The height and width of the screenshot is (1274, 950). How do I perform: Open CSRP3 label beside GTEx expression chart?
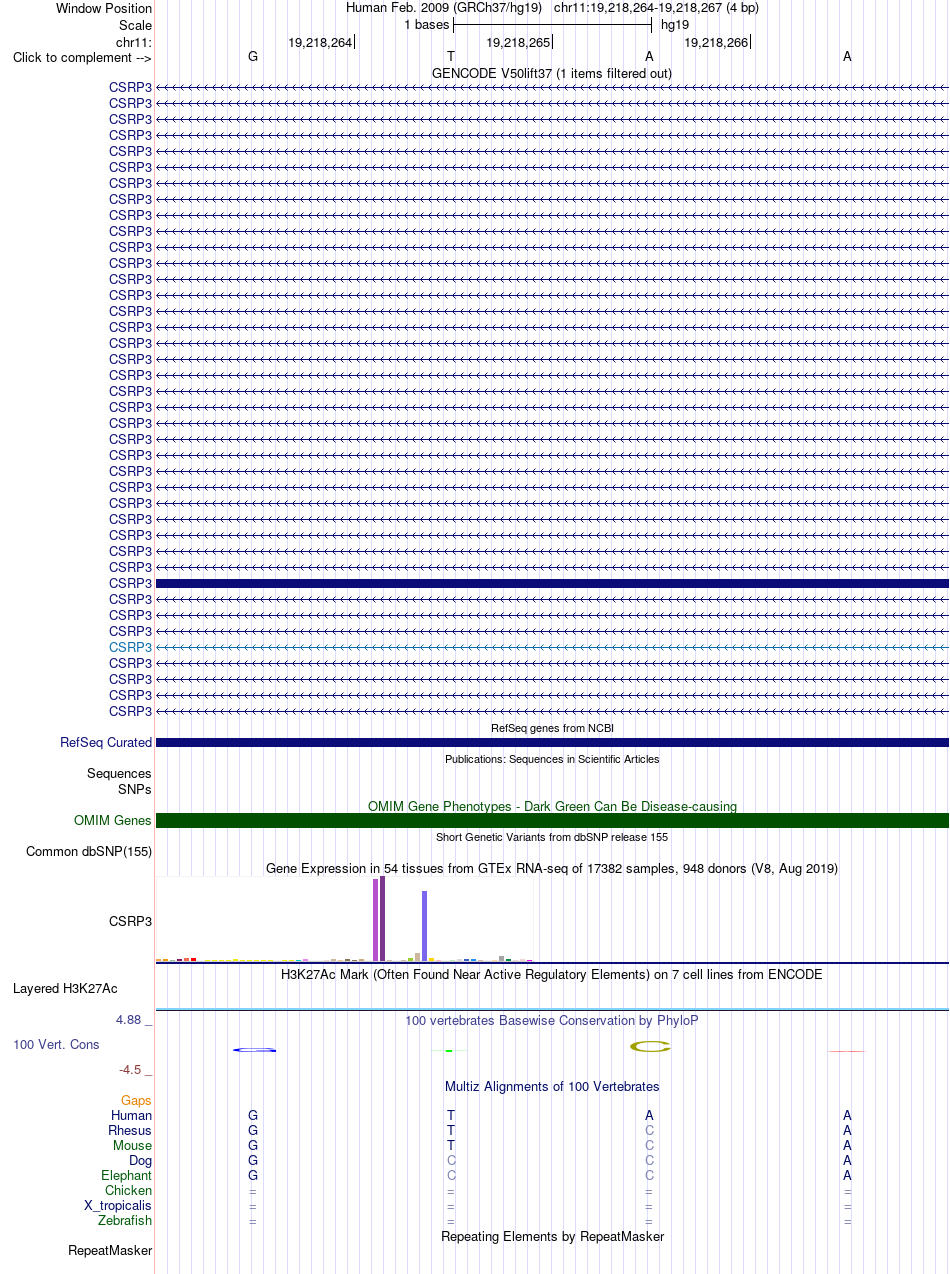130,921
